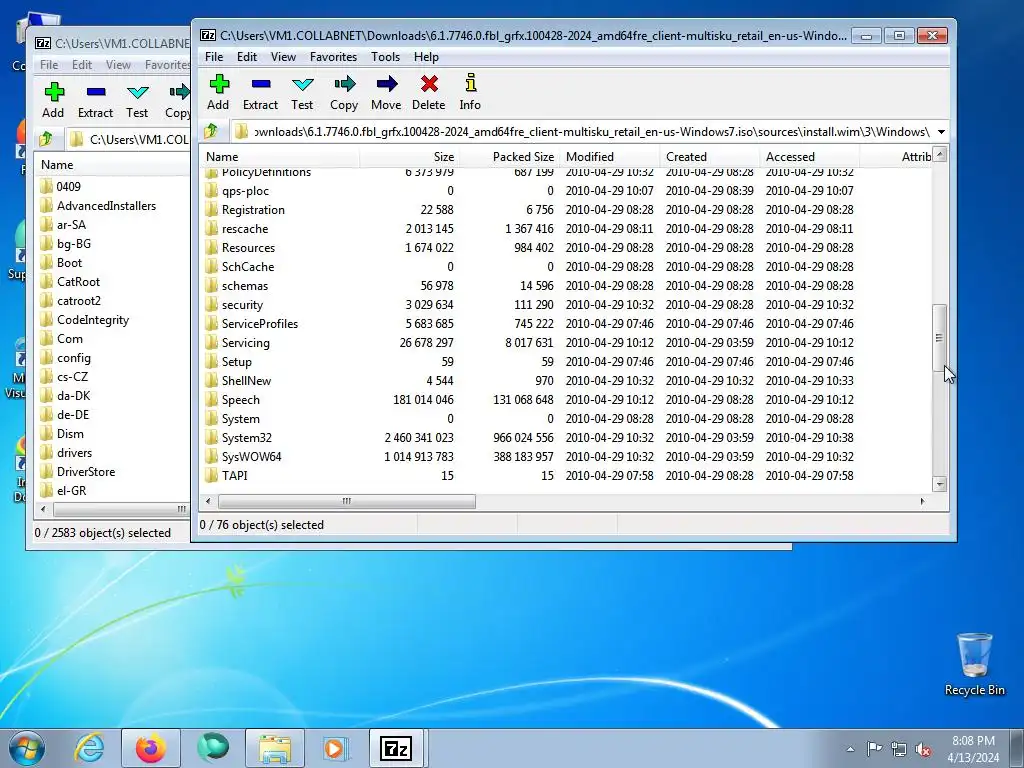
Task: Show hidden system tray icons
Action: click(850, 749)
